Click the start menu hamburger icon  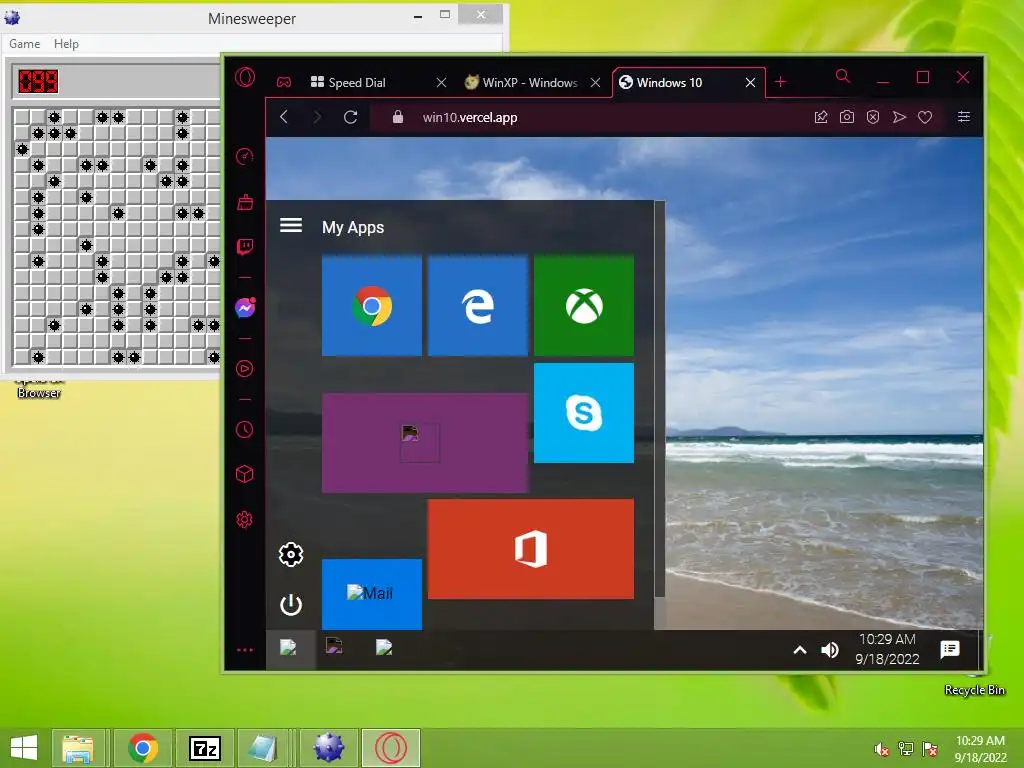[291, 225]
